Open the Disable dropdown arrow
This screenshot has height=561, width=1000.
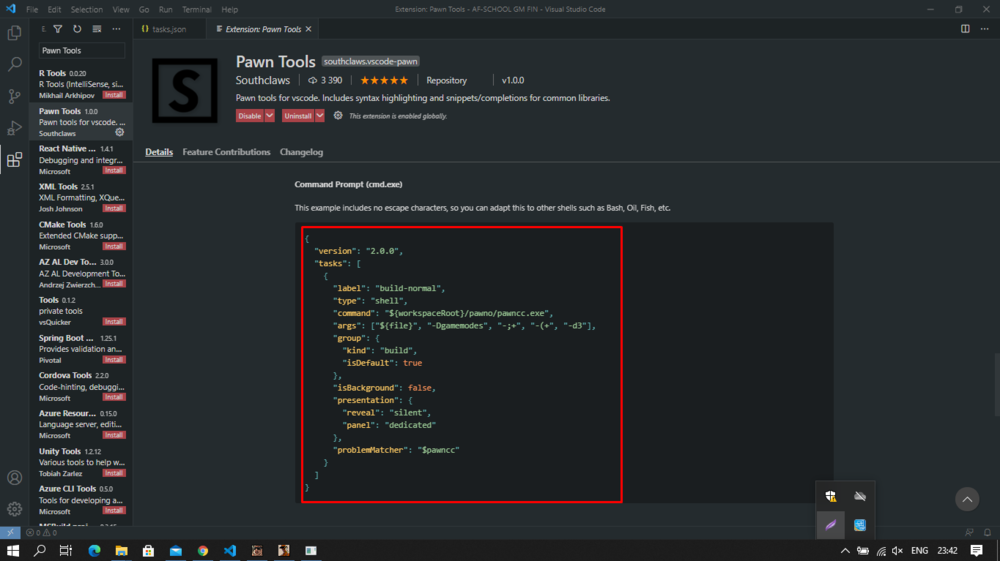point(269,115)
